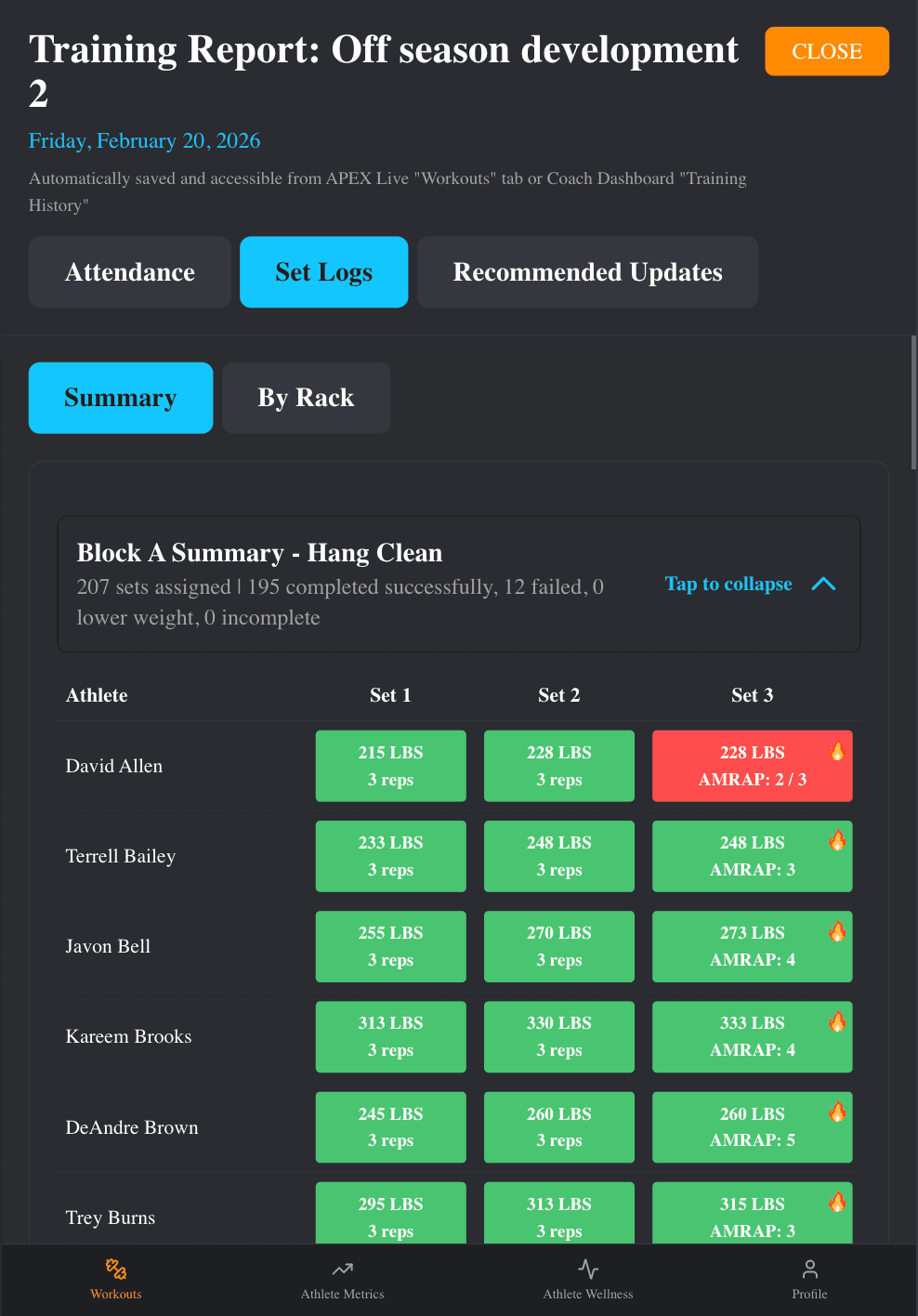
Task: Toggle to the By Rack view
Action: click(x=306, y=398)
